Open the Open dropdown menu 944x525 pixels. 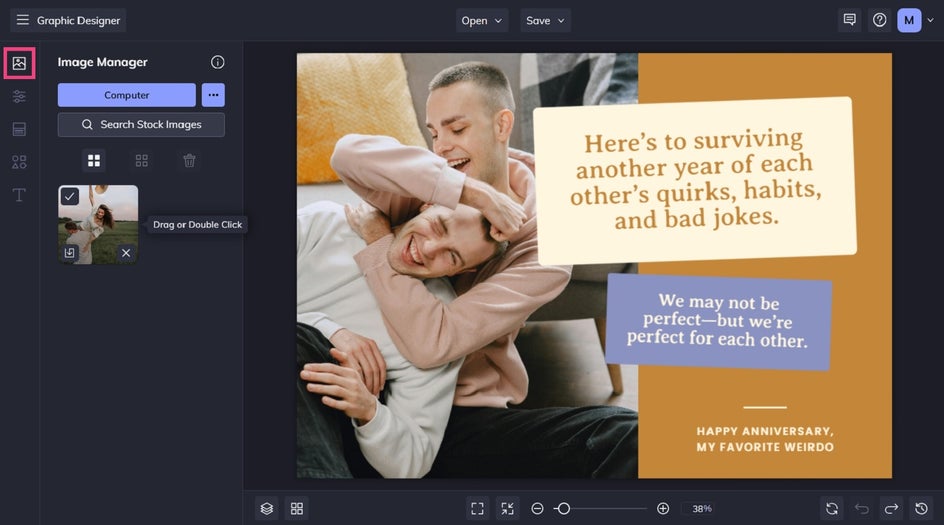(x=482, y=20)
